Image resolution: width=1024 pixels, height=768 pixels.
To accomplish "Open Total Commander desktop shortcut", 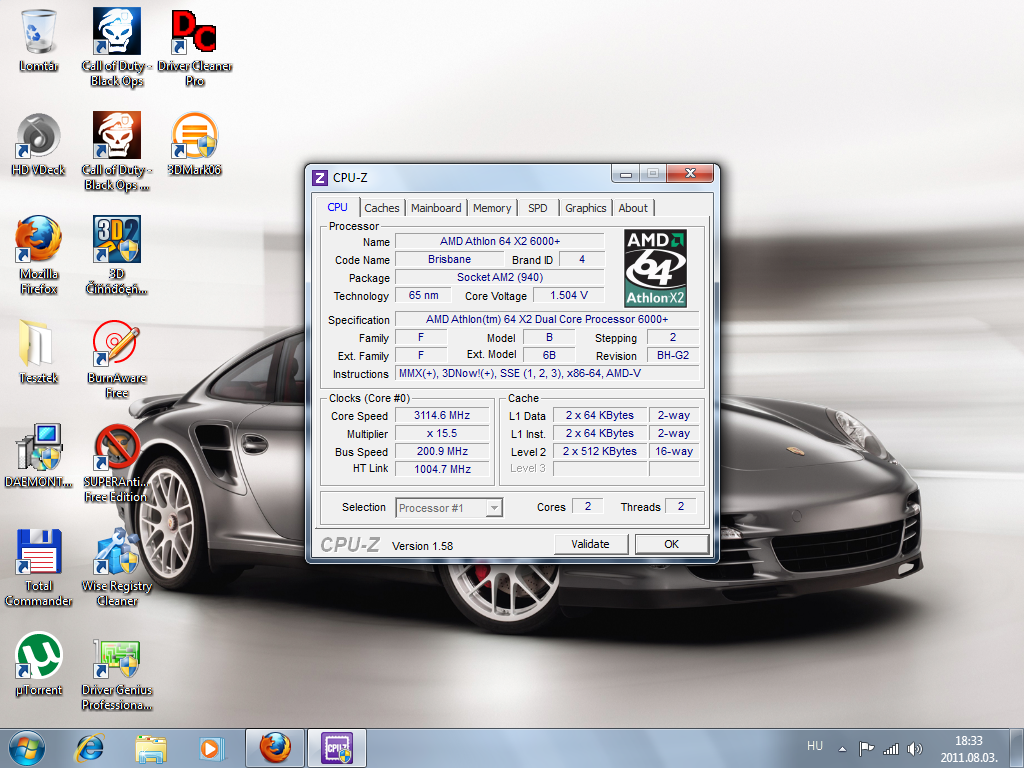I will pyautogui.click(x=39, y=554).
